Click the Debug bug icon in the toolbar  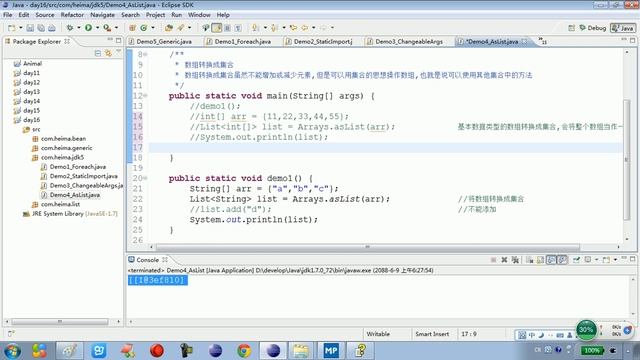(70, 28)
